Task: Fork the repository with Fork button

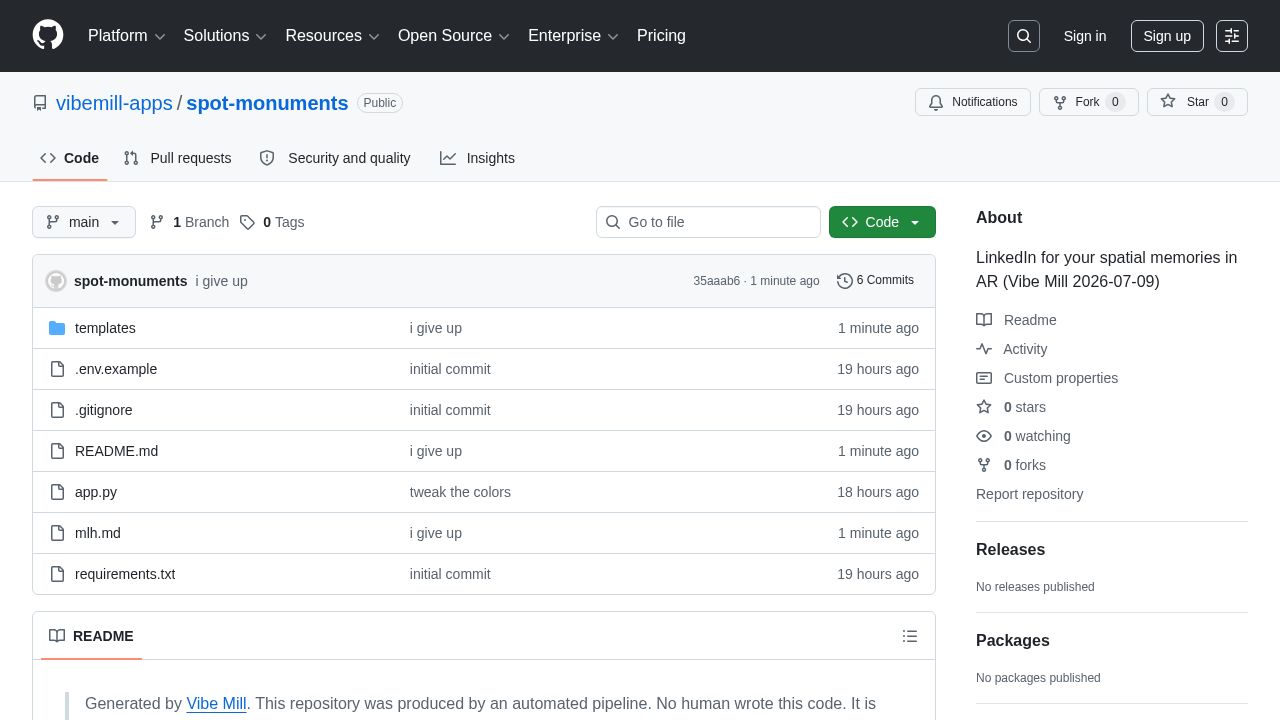Action: [1088, 102]
